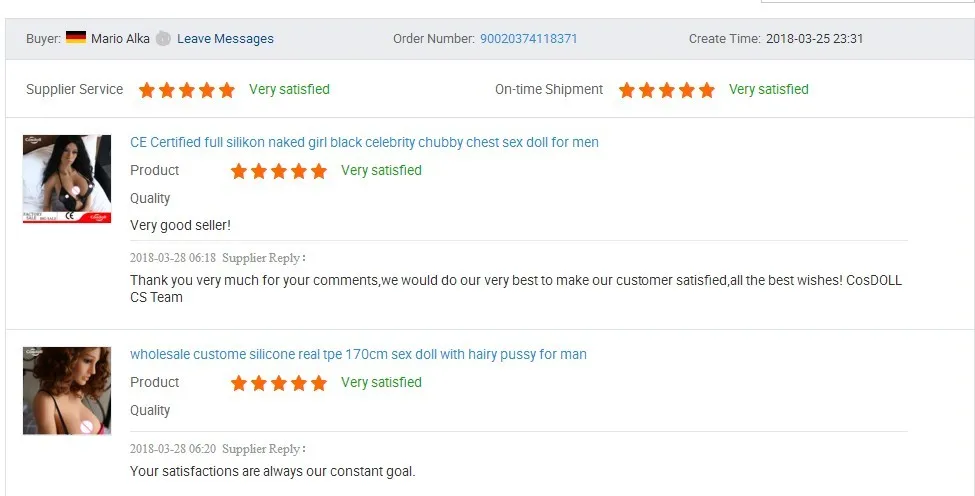Select the fifth star of Supplier Service
This screenshot has width=975, height=496.
227,90
